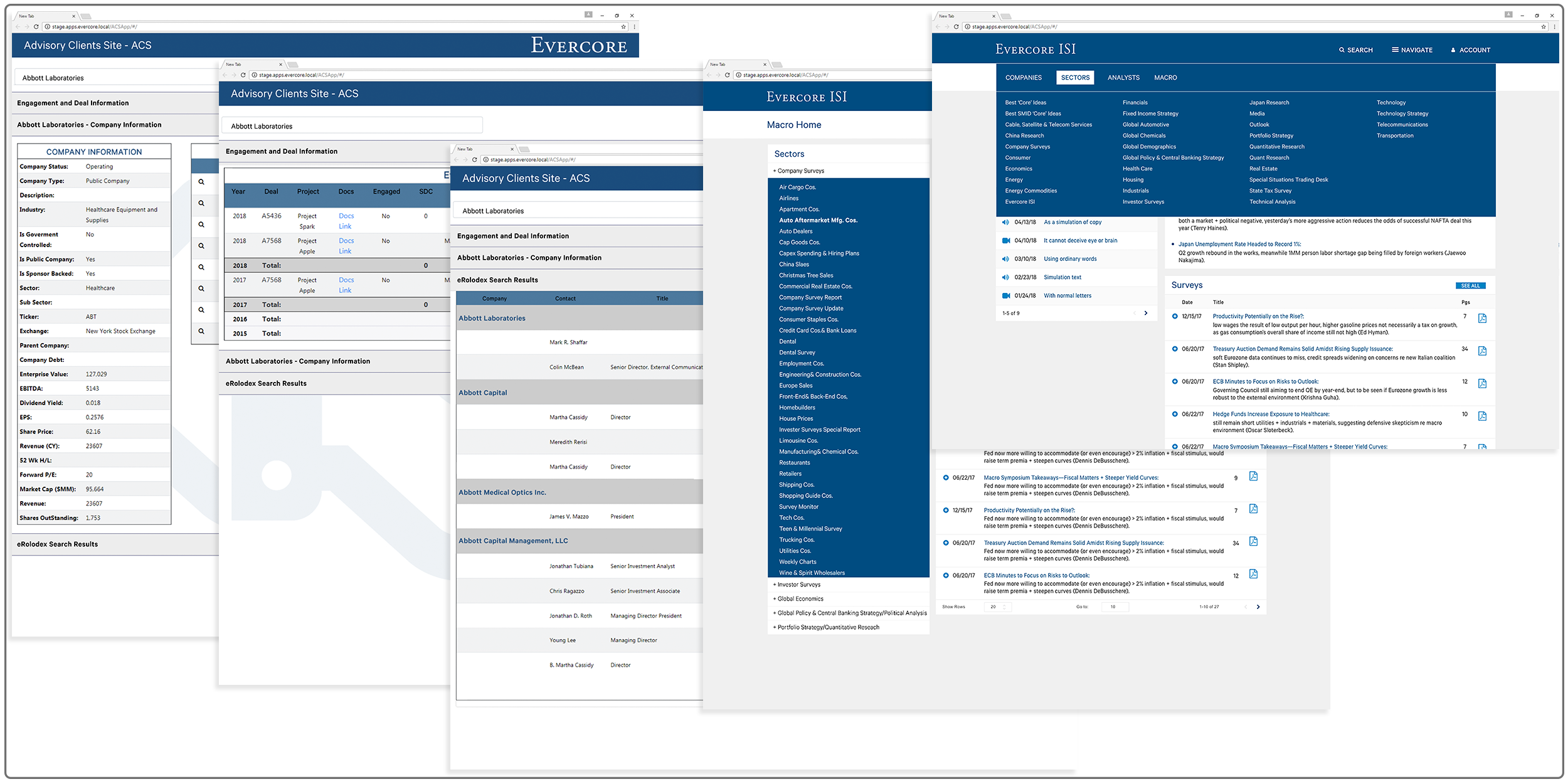This screenshot has width=1568, height=784.
Task: Open NAVIGATE hamburger menu in header
Action: 1395,50
